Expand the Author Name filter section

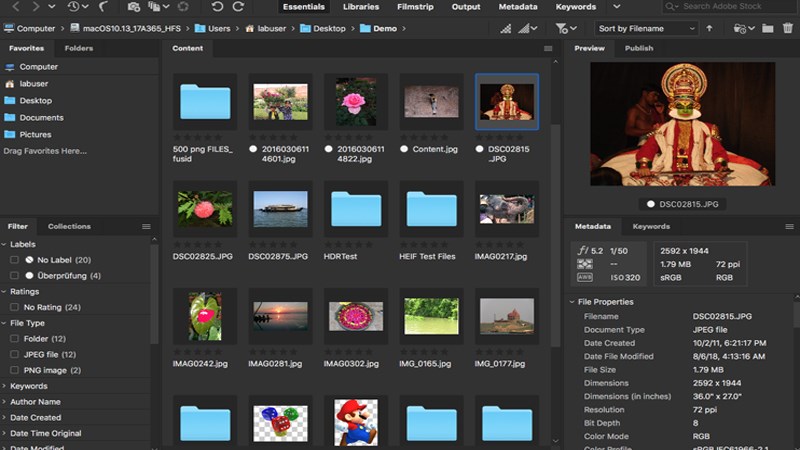click(x=4, y=402)
